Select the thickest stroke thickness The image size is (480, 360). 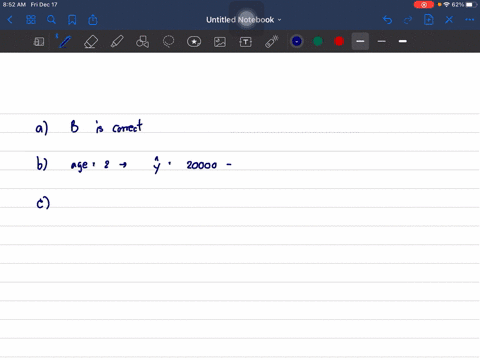pos(403,41)
